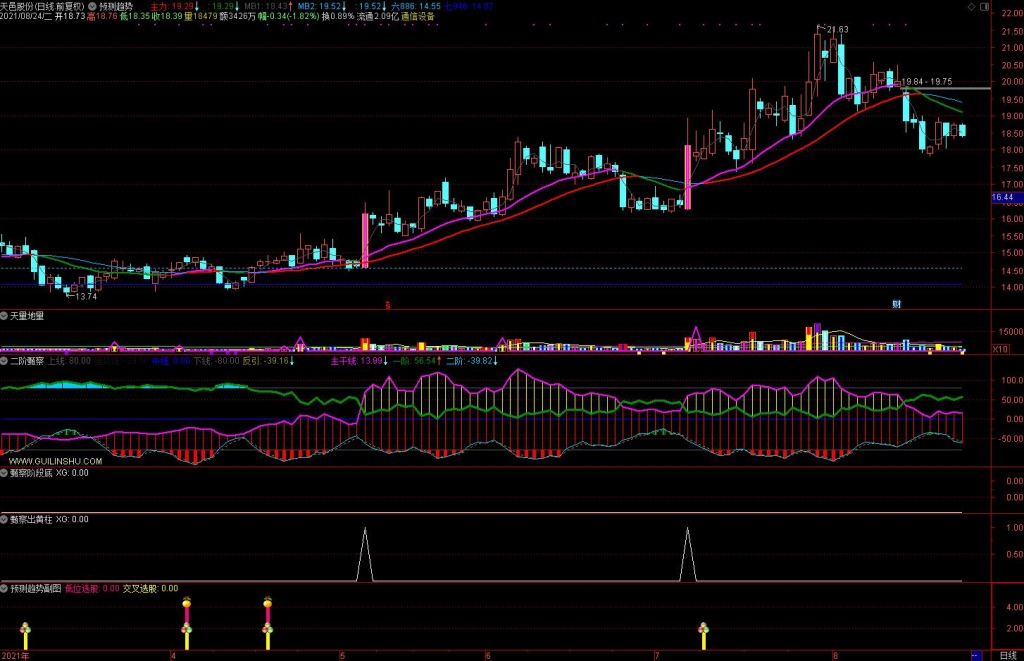This screenshot has height=661, width=1024.
Task: Open the indicator menu beside 预测趋势 title
Action: (x=92, y=7)
